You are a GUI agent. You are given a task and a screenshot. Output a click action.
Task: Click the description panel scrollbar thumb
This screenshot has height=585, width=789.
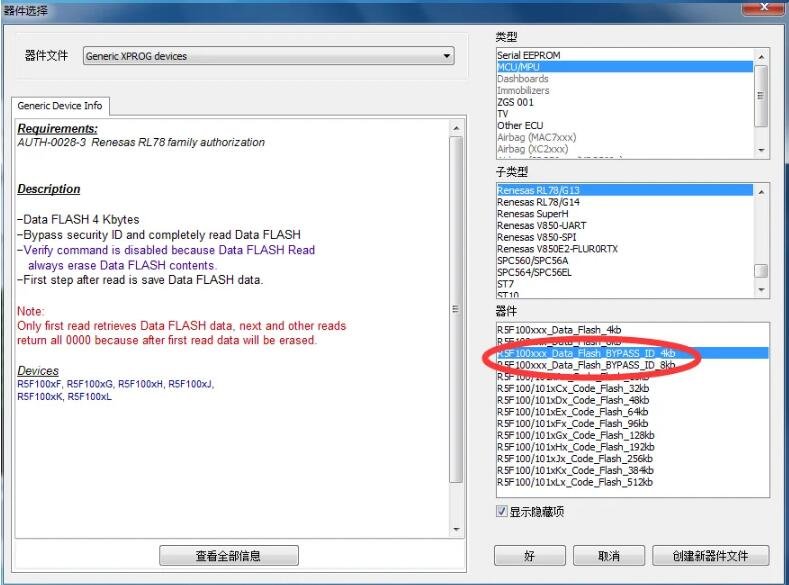coord(457,310)
